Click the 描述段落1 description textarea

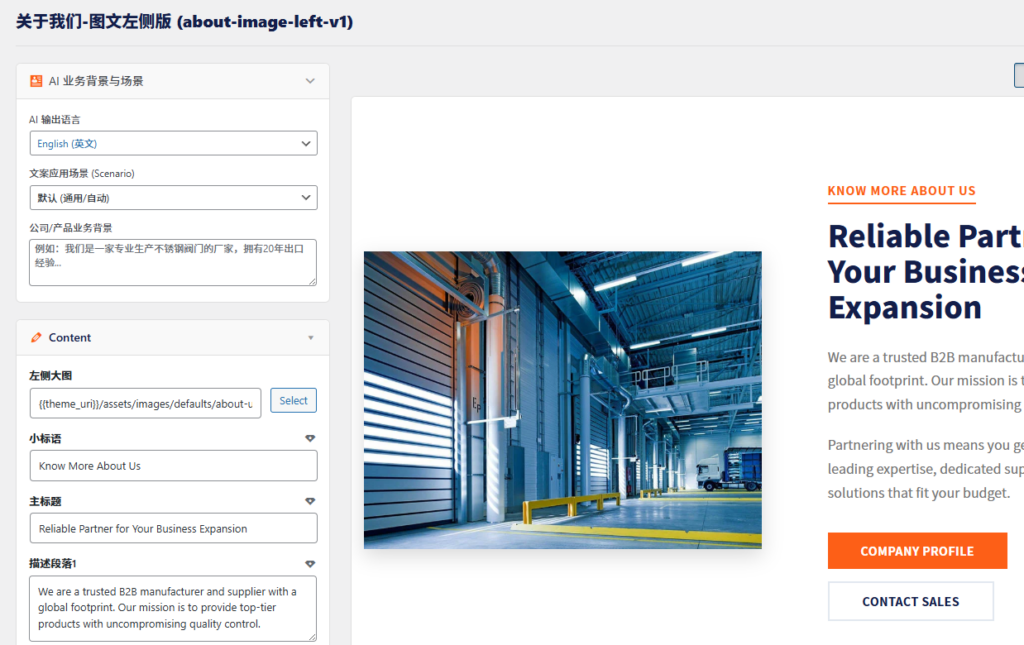[x=173, y=608]
